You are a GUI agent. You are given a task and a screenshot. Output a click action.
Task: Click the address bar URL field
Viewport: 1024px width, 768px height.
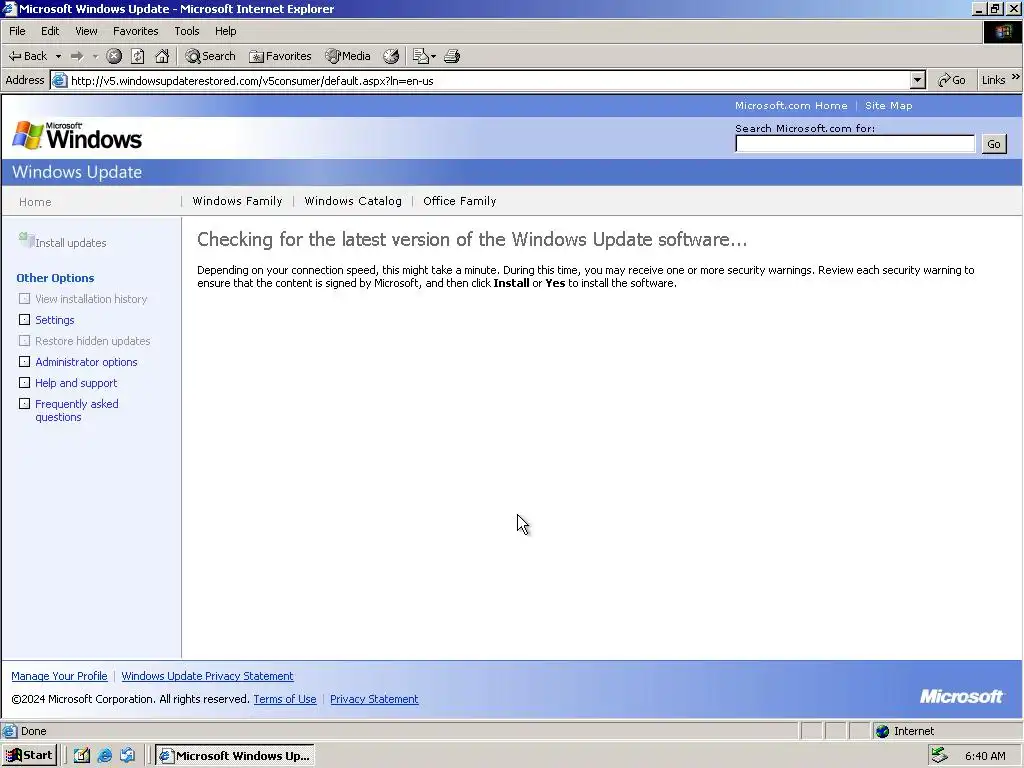click(x=488, y=80)
